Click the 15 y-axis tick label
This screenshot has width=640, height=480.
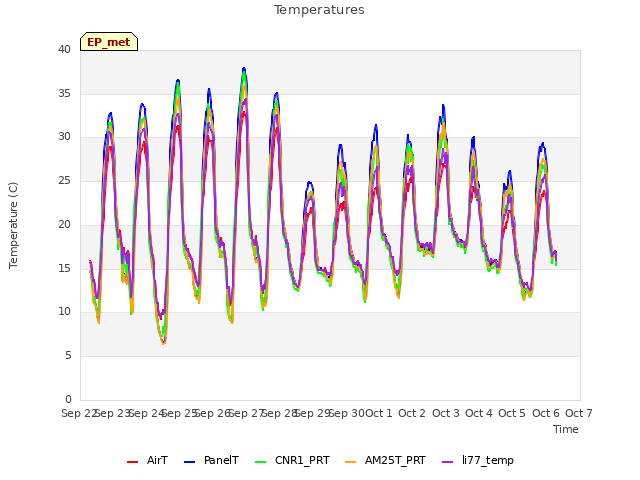tap(64, 268)
